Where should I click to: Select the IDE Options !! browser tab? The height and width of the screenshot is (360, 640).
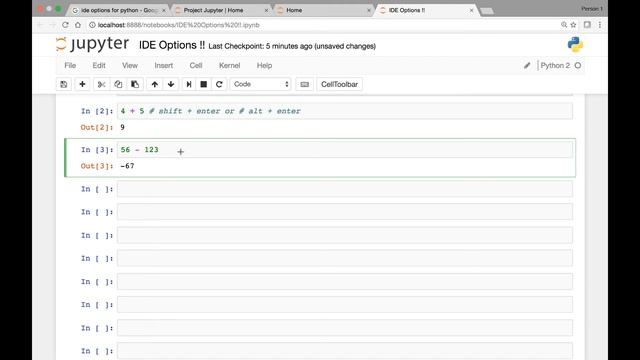tap(427, 10)
